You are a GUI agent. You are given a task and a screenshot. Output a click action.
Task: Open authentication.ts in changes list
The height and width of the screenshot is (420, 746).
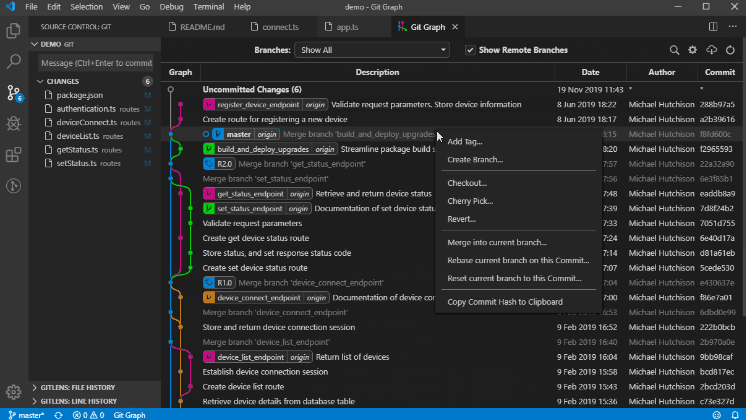point(95,109)
